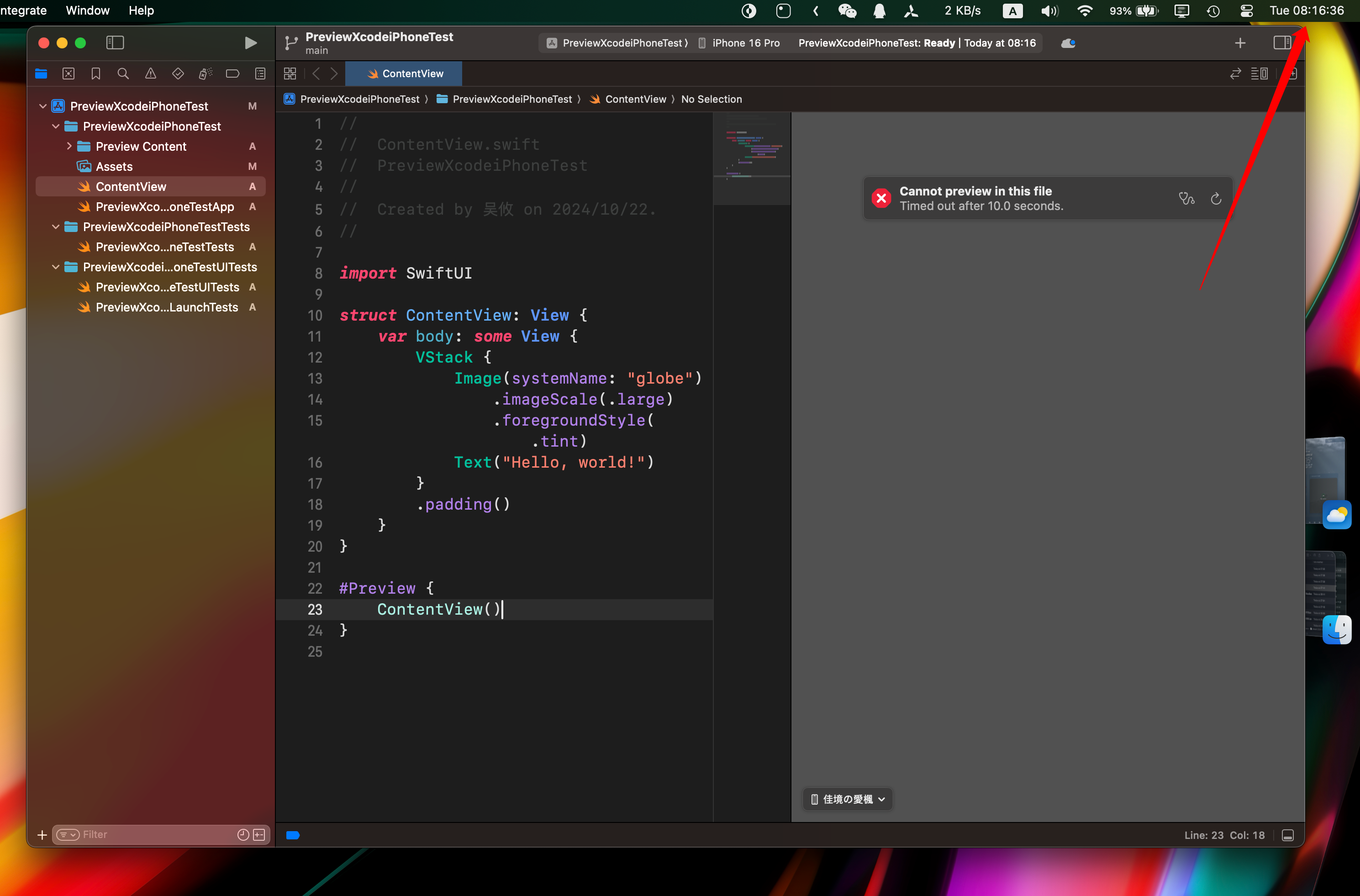Click the volume icon in menu bar
The height and width of the screenshot is (896, 1360).
tap(1049, 11)
